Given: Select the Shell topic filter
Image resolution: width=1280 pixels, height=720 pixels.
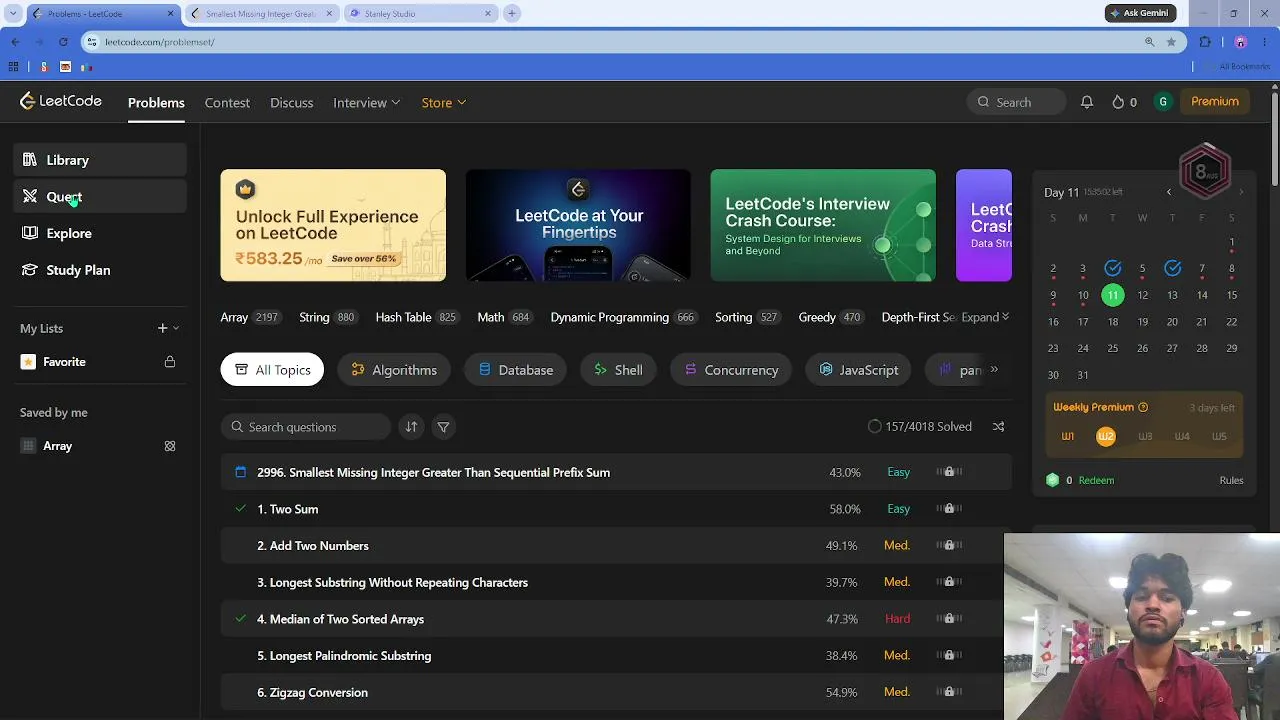Looking at the screenshot, I should click(x=618, y=370).
